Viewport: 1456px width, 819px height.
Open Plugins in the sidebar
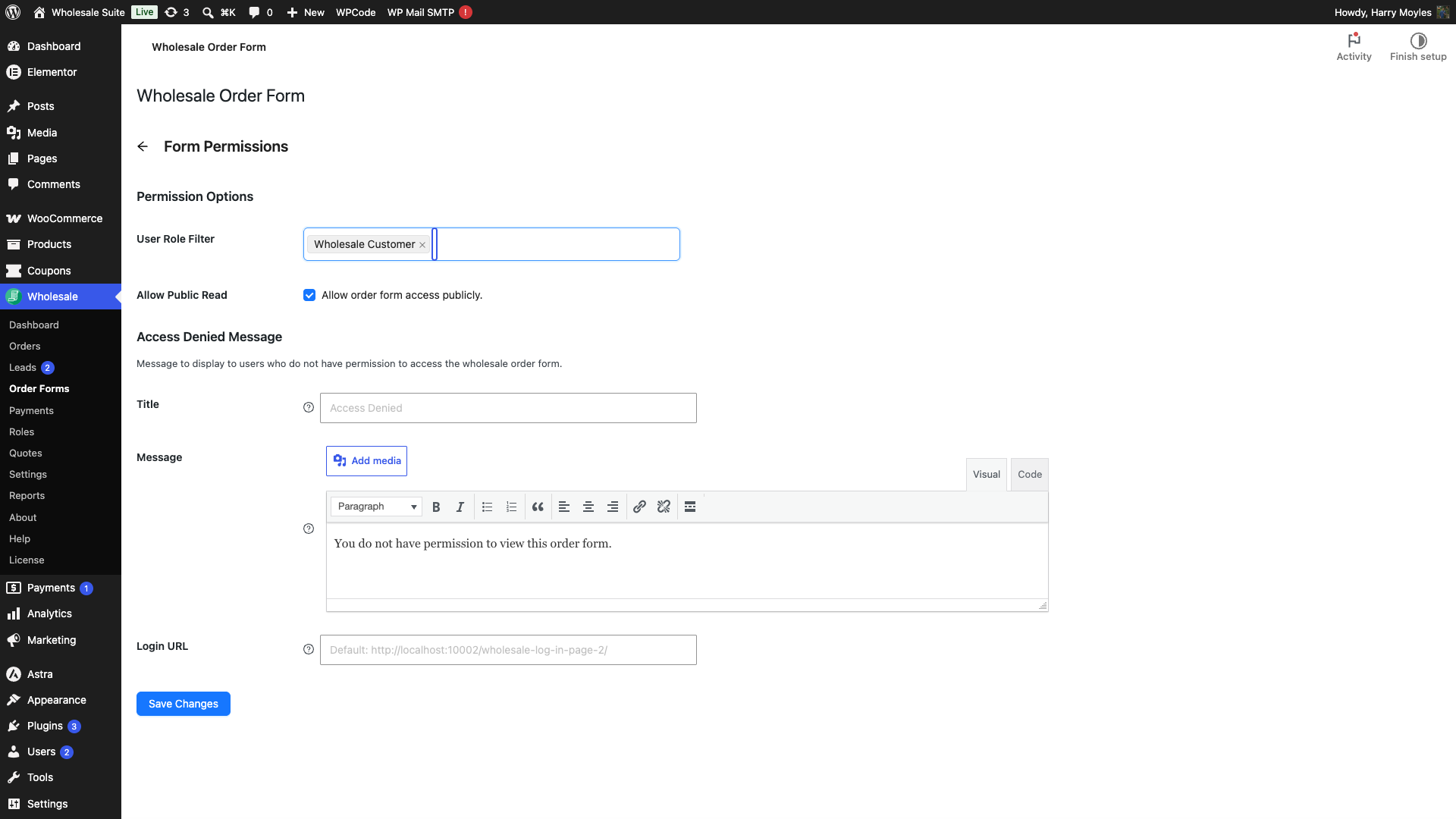61,726
